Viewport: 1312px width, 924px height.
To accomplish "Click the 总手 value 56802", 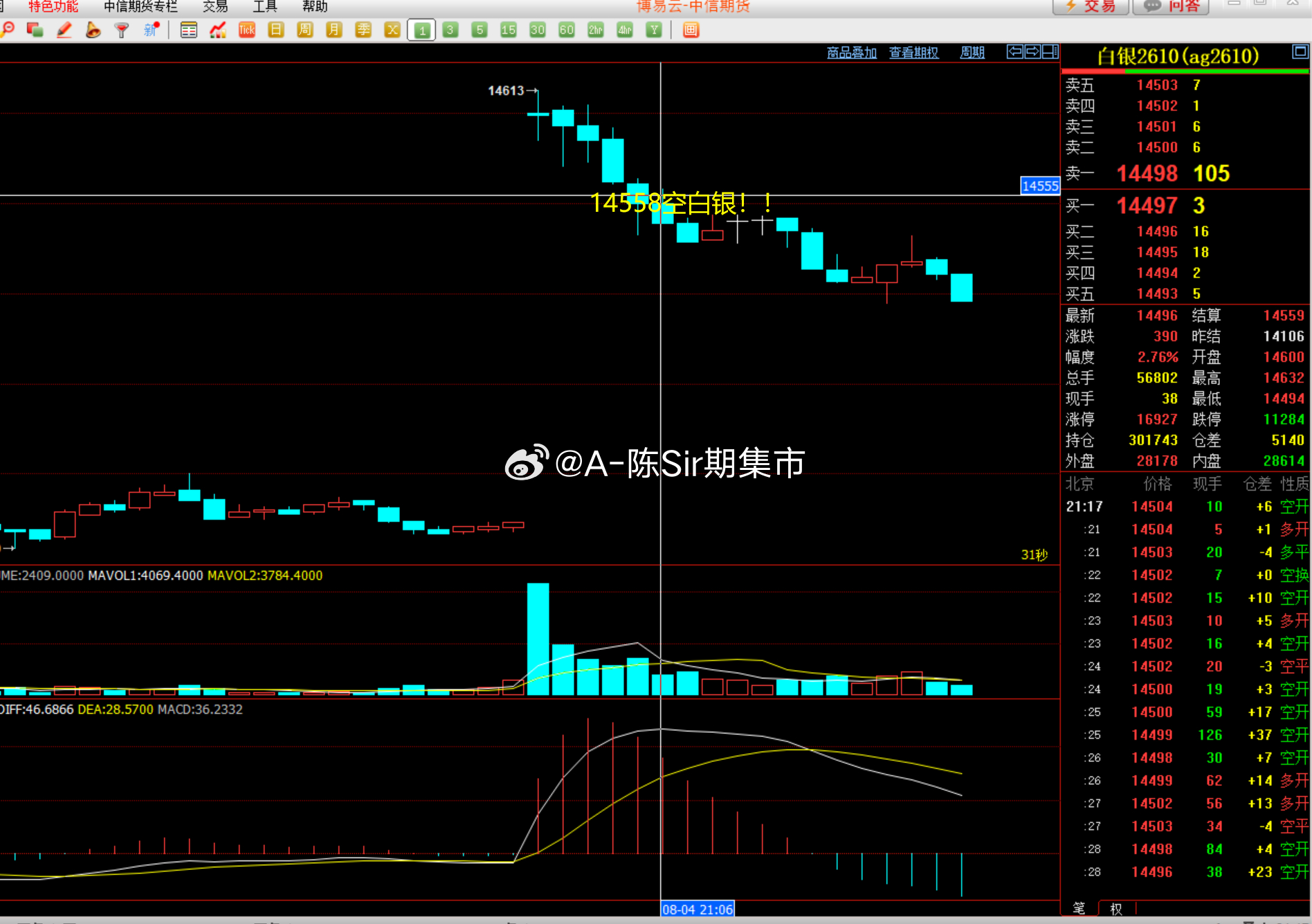I will coord(1157,378).
